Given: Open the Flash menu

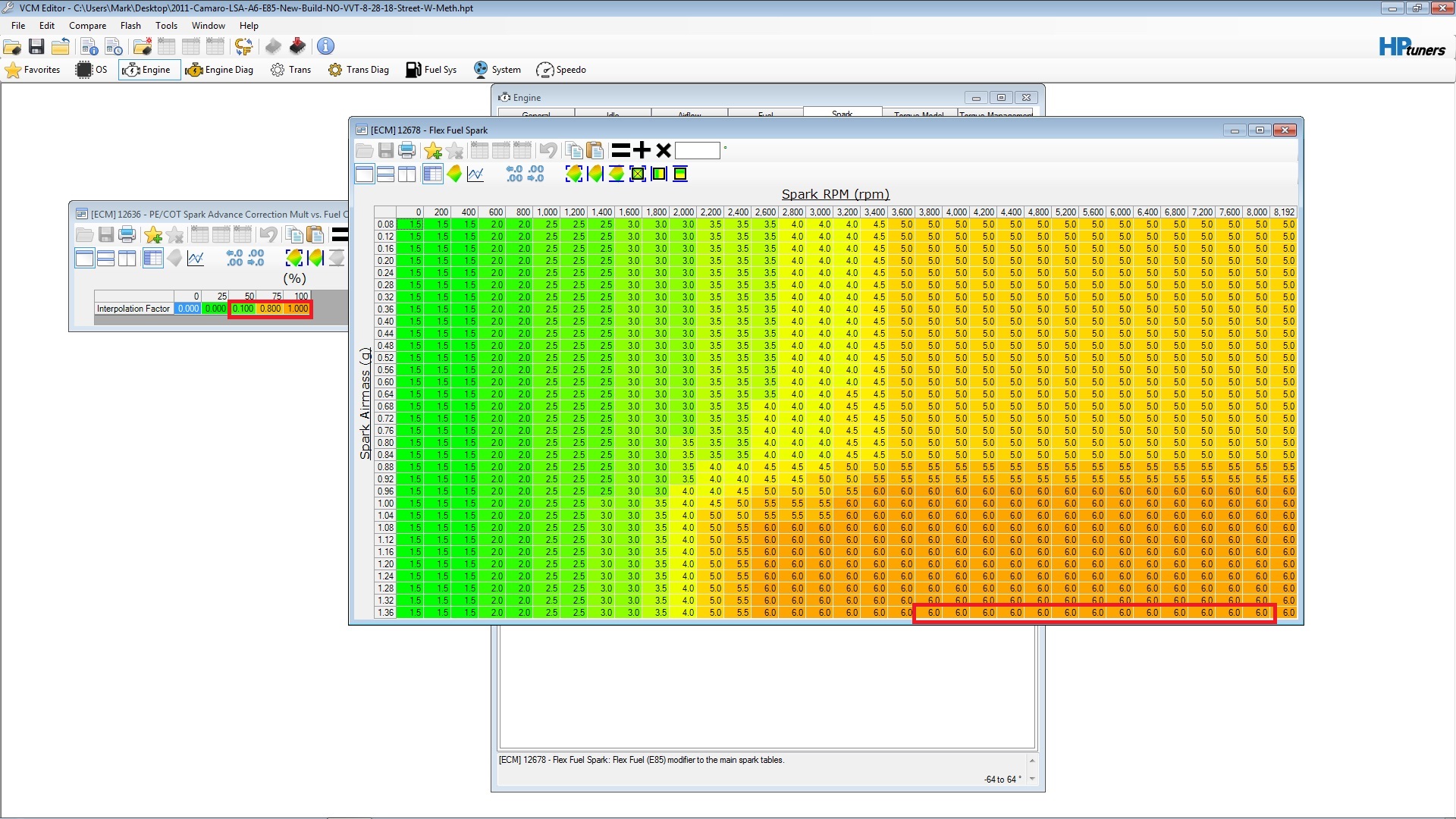Looking at the screenshot, I should tap(130, 26).
